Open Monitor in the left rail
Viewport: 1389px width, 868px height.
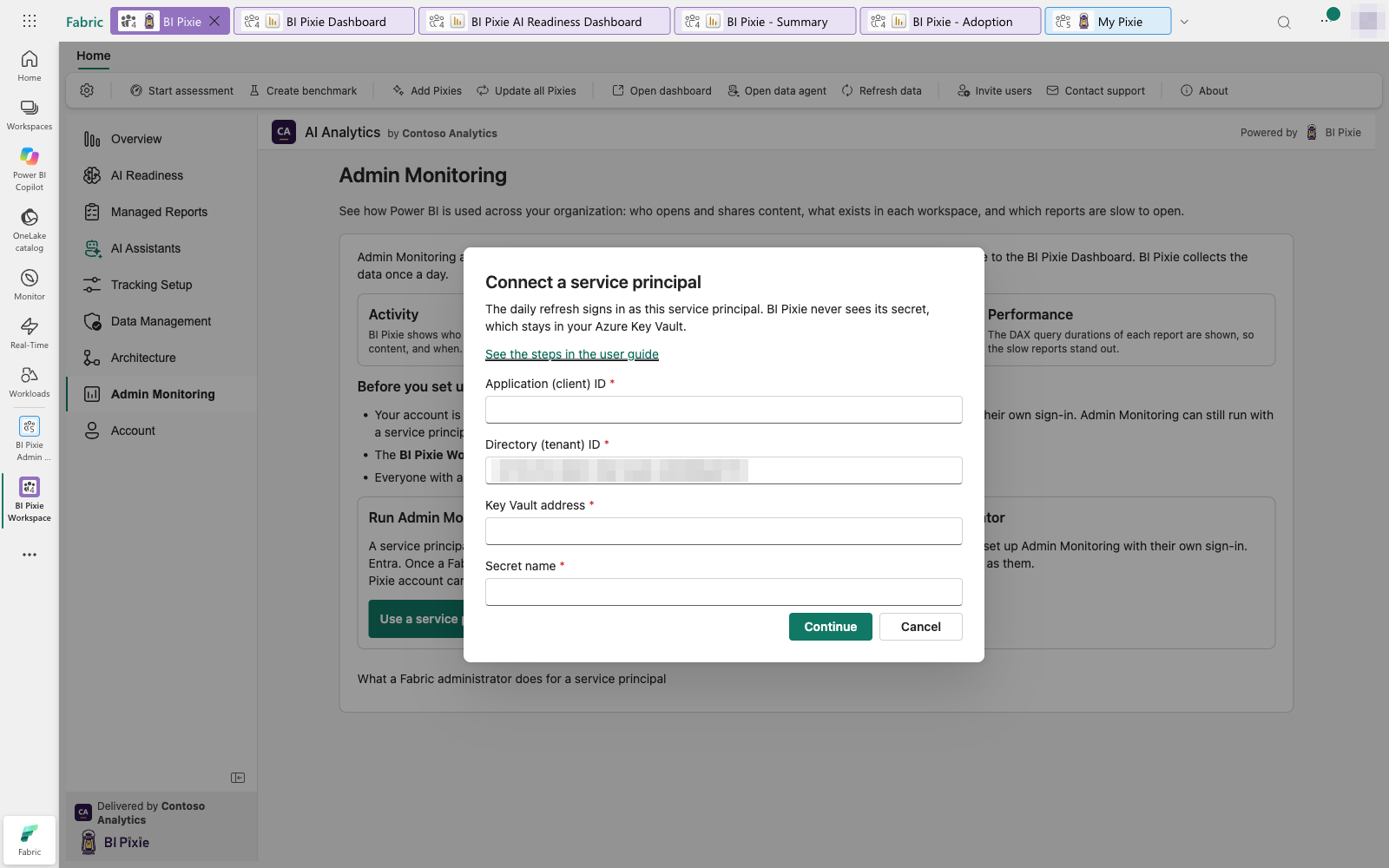[x=30, y=285]
